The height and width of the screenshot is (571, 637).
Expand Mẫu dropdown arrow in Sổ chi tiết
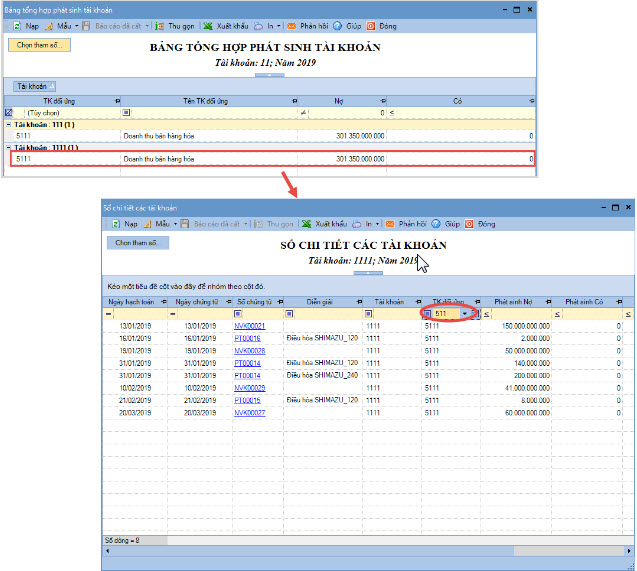coord(175,224)
